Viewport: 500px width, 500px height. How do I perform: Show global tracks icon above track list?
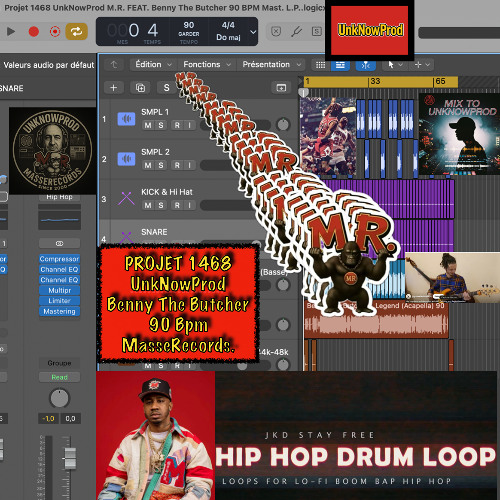[x=281, y=88]
